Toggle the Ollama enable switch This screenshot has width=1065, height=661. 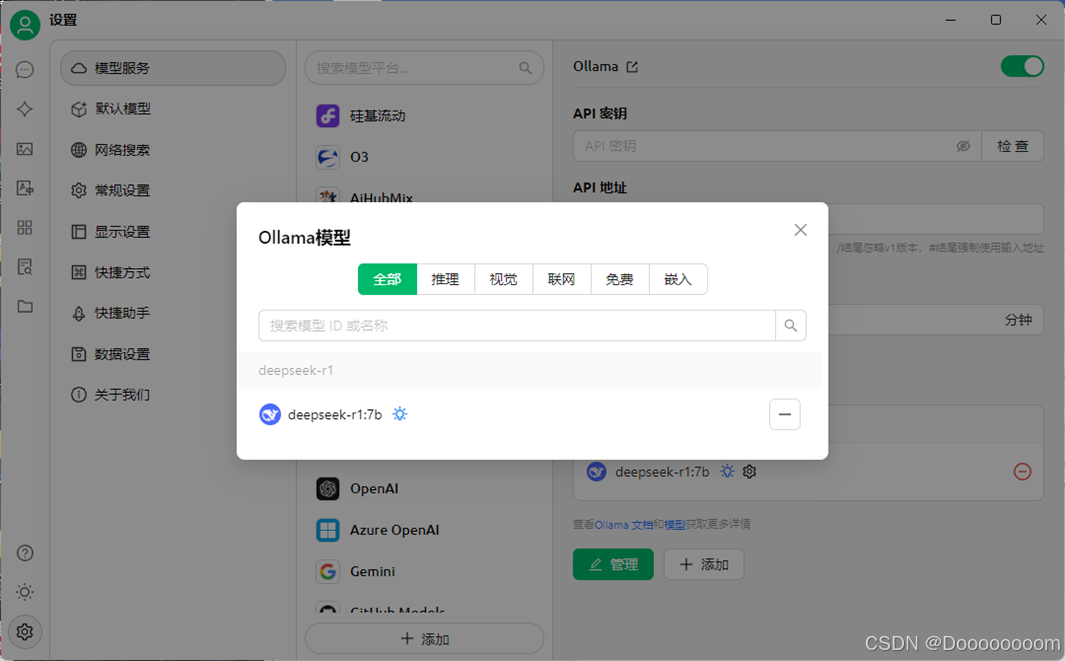pyautogui.click(x=1022, y=67)
